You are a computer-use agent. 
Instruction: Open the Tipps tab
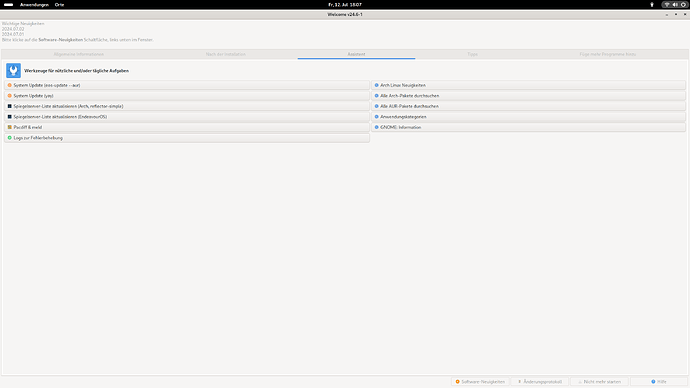click(x=473, y=54)
